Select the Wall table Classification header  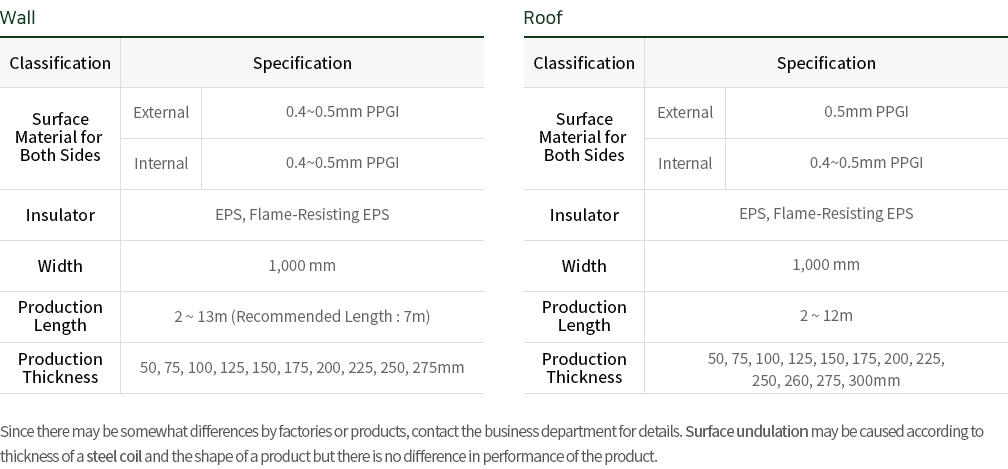tap(60, 63)
